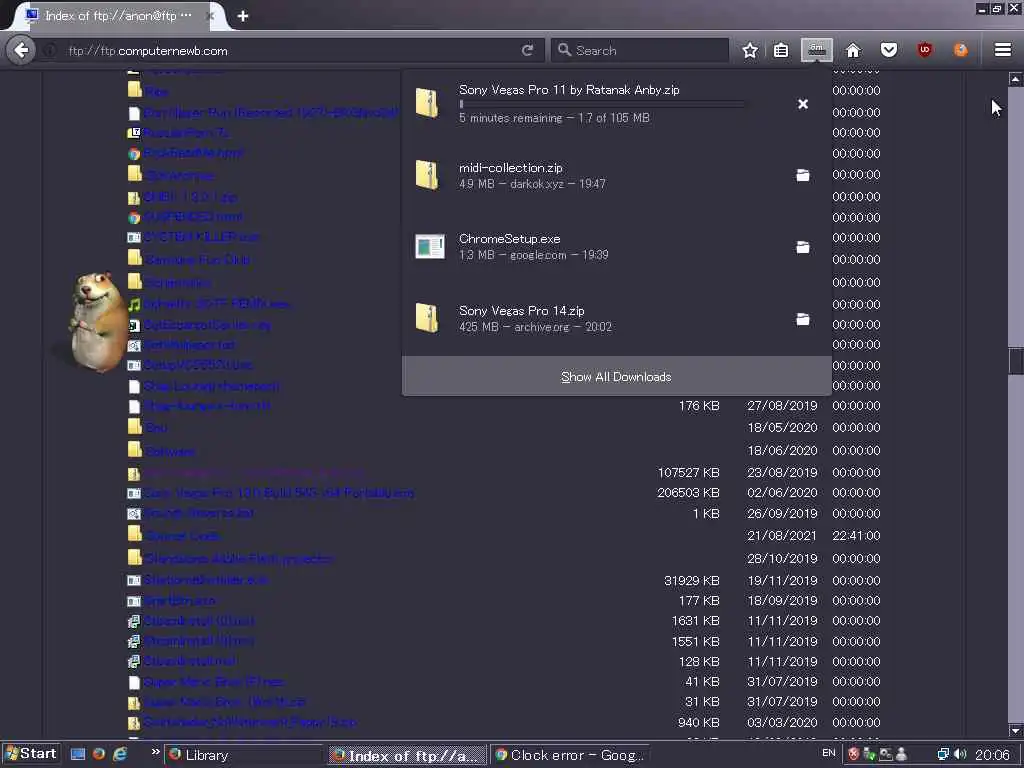Click the 22:41:00 time cell

(x=856, y=536)
